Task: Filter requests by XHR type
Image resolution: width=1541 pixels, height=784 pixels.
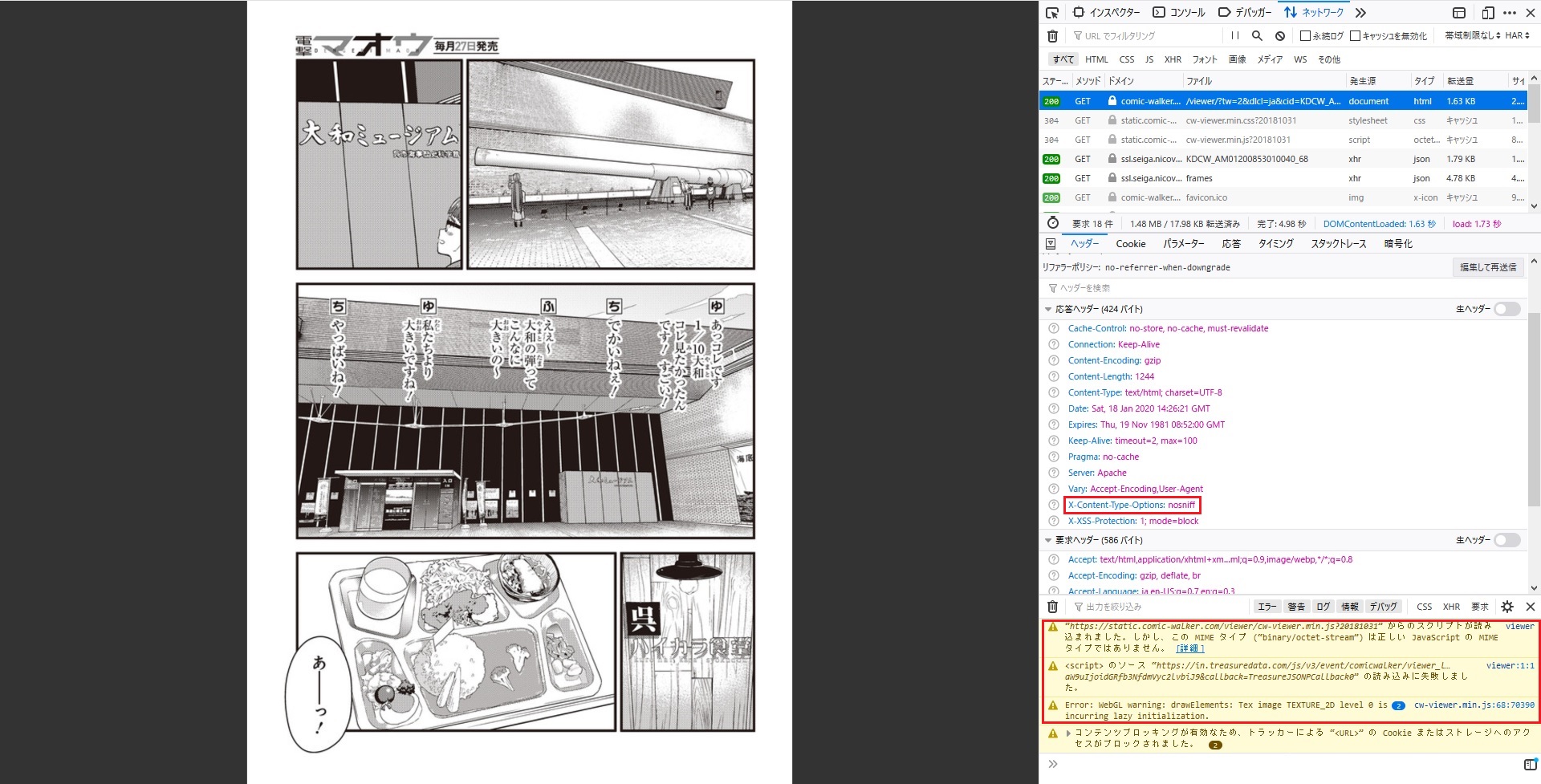Action: coord(1173,59)
